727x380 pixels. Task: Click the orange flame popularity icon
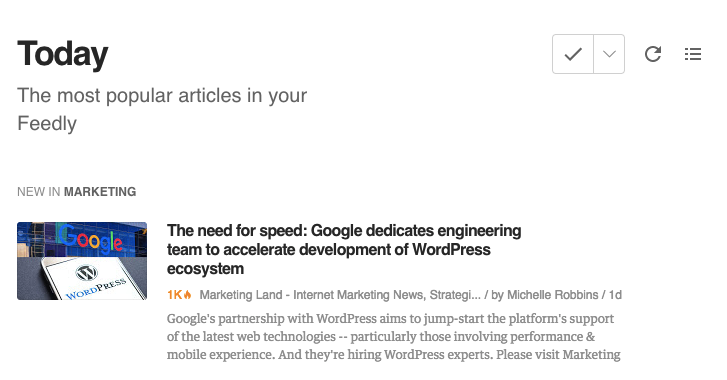[187, 295]
